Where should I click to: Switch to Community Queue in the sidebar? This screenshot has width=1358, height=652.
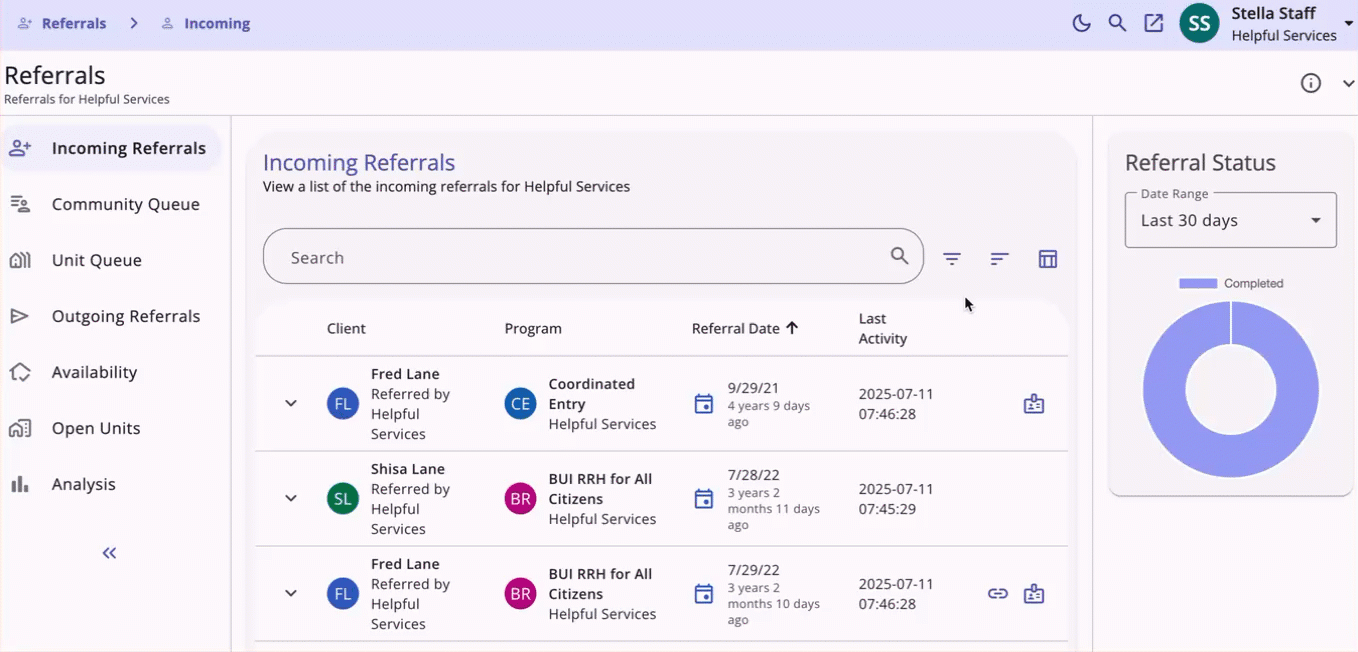(x=125, y=204)
